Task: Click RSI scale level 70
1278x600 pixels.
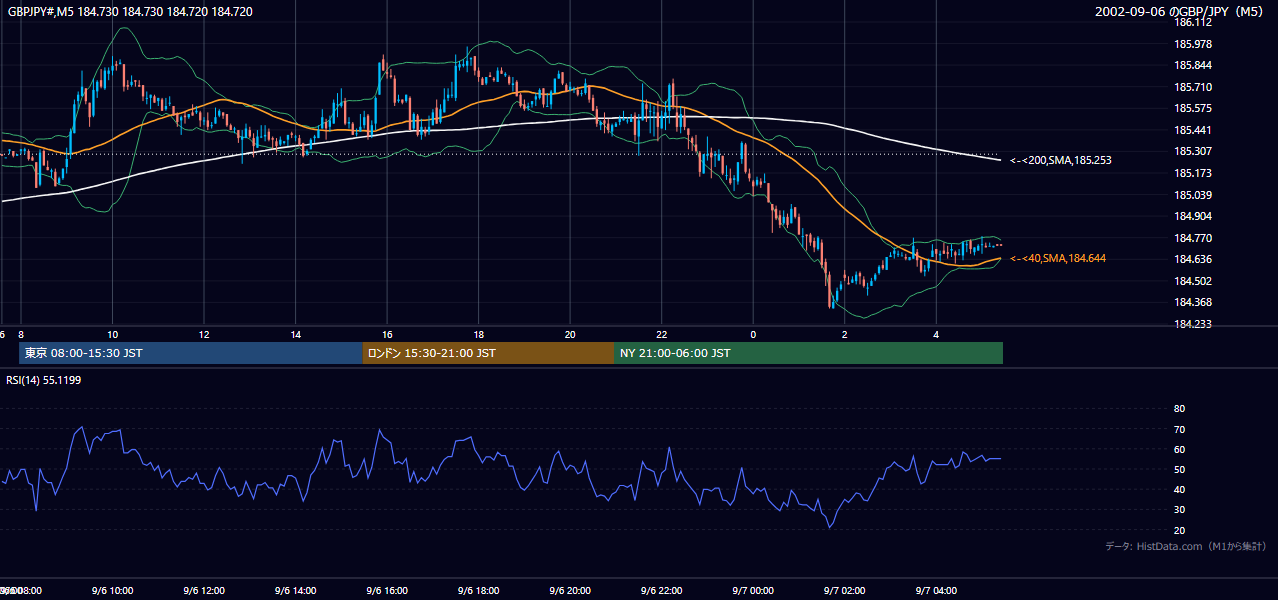Action: click(x=1179, y=429)
